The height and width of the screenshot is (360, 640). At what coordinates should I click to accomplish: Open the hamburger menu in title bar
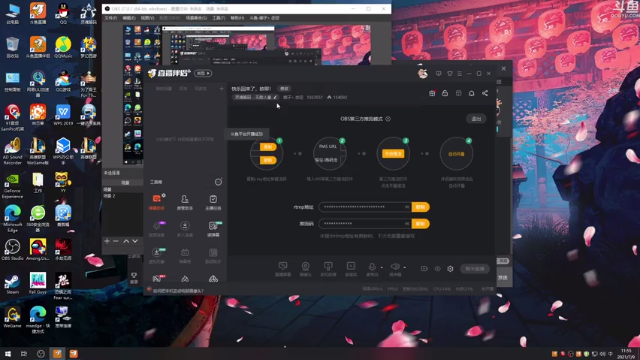[460, 73]
